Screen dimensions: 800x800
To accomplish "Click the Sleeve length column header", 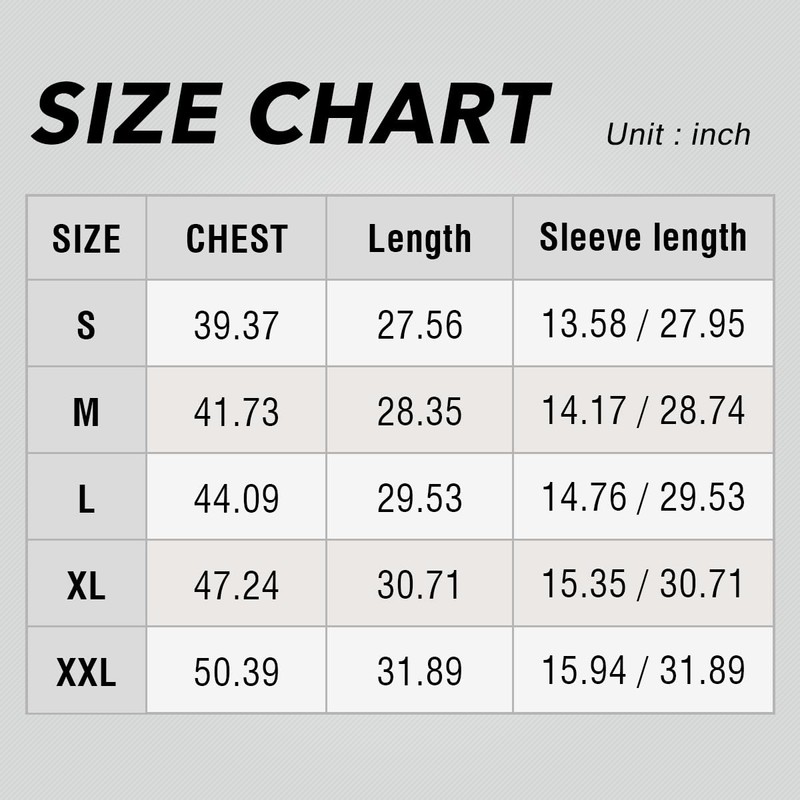I will 643,238.
